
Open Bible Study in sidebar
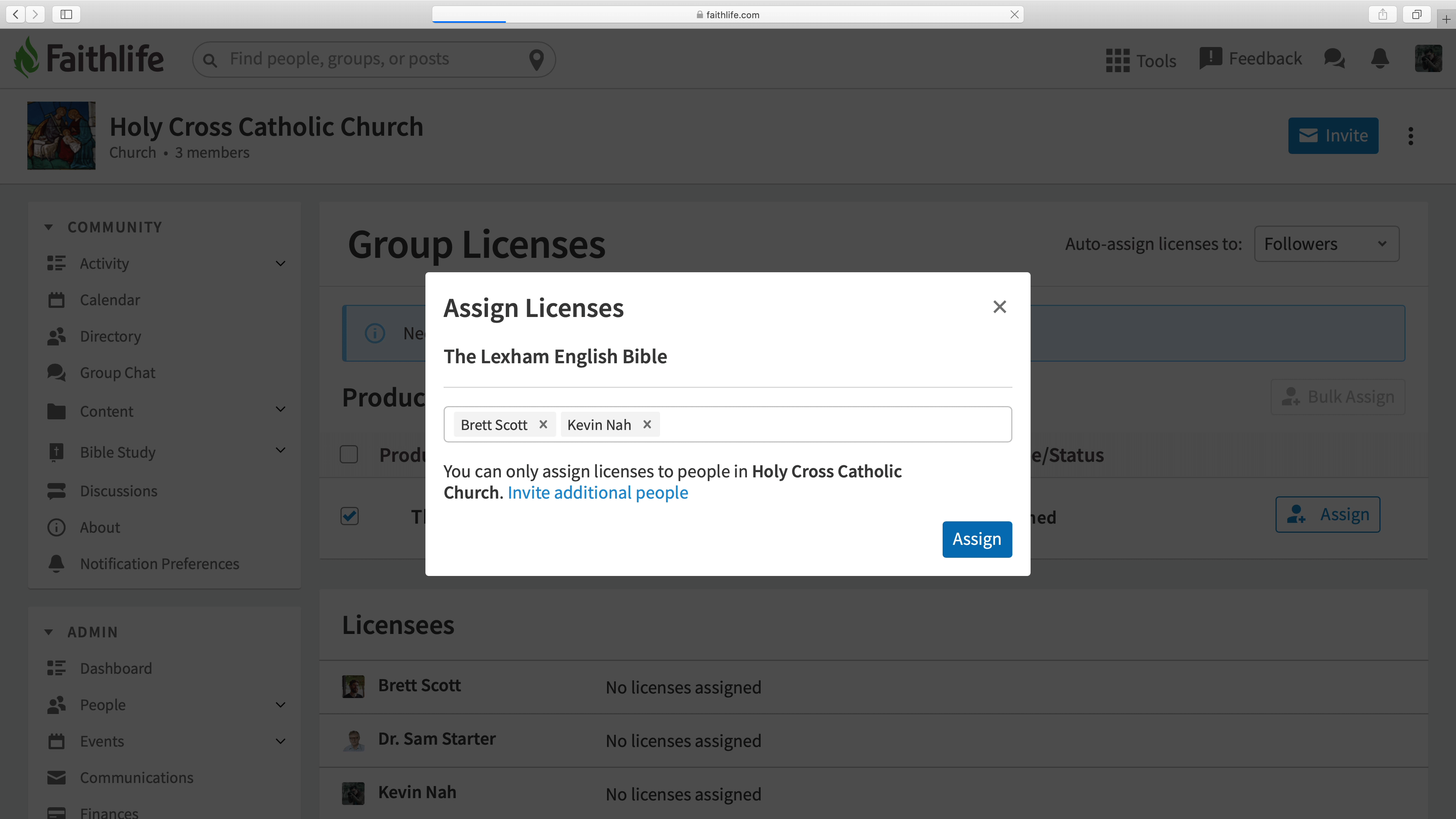click(118, 452)
